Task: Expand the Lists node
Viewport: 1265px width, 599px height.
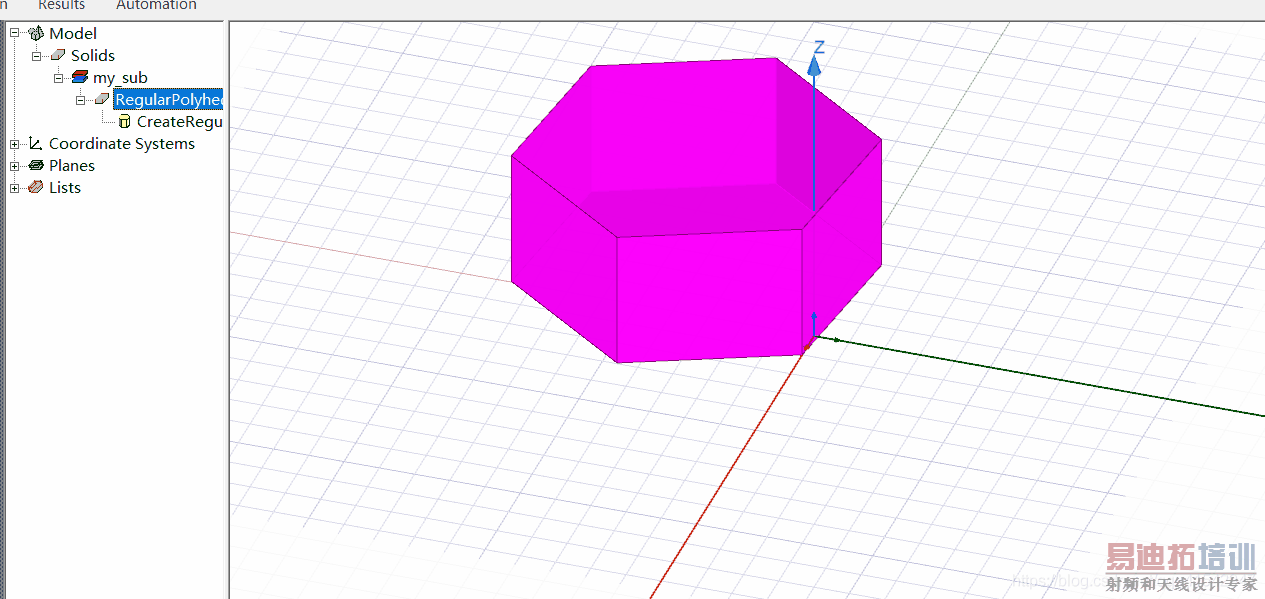Action: pos(15,187)
